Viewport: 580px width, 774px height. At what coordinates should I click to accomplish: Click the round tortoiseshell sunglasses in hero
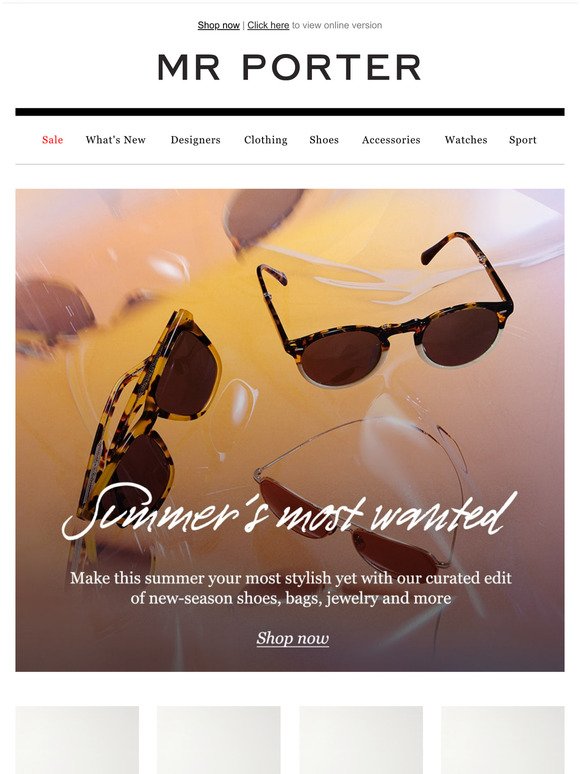[385, 311]
